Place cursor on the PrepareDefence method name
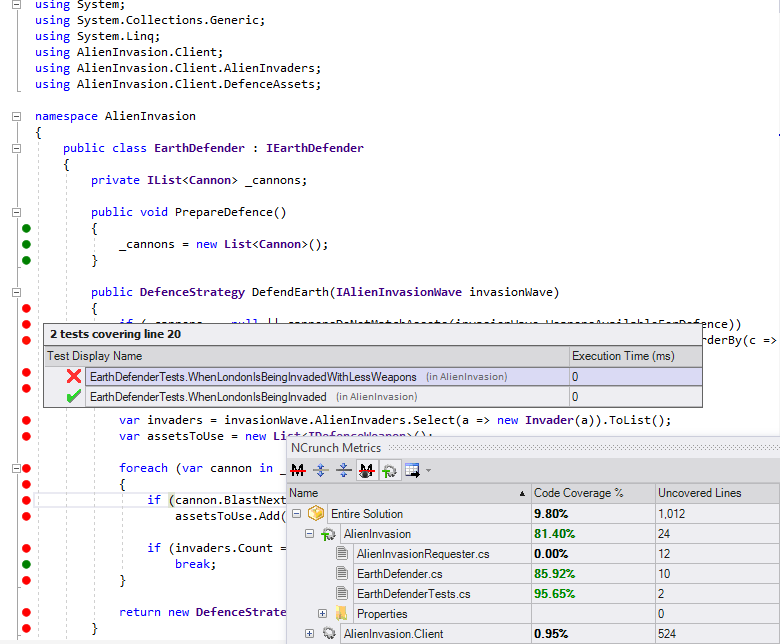 pos(223,212)
